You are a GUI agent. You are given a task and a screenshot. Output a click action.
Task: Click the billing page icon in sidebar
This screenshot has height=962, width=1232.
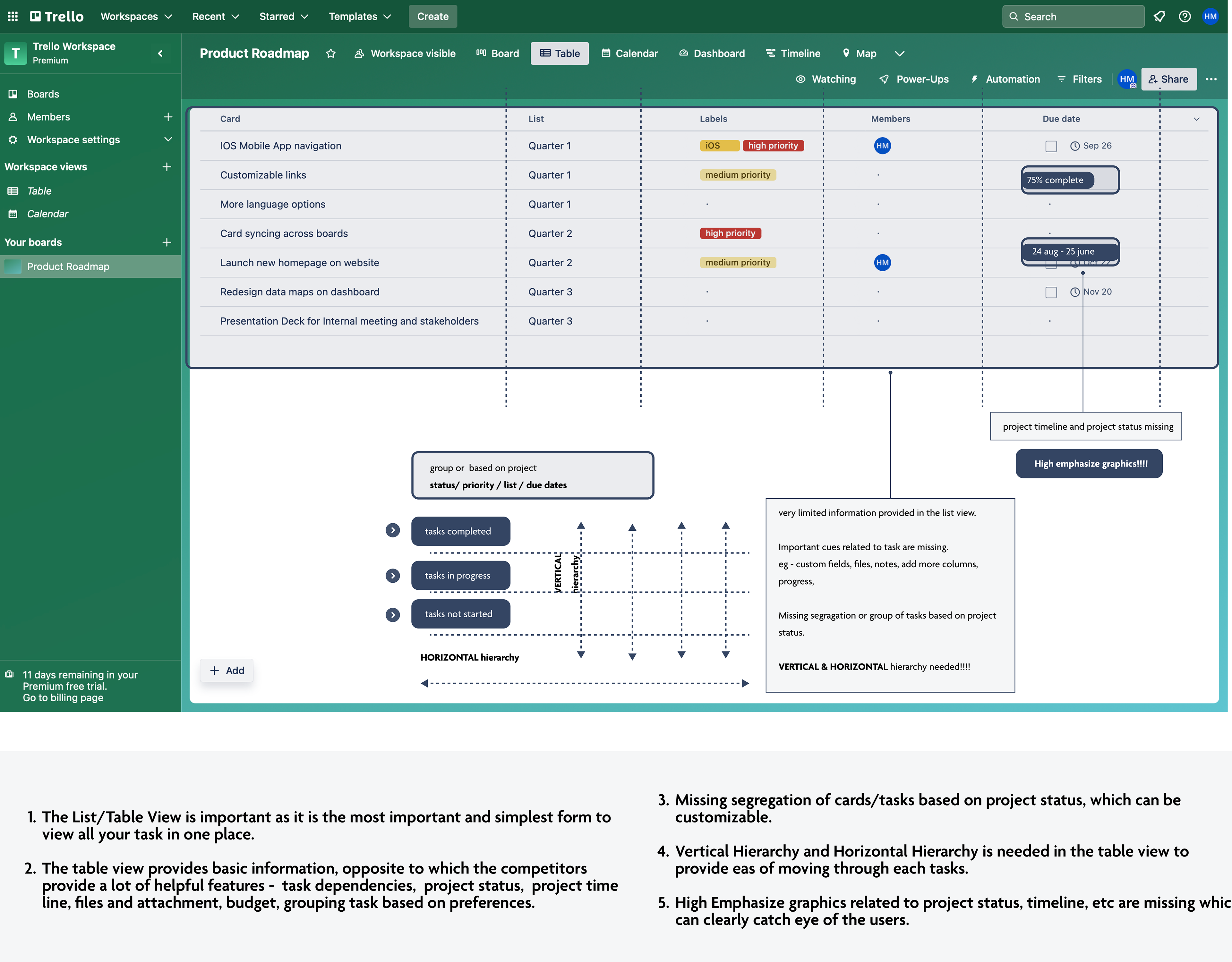(10, 674)
